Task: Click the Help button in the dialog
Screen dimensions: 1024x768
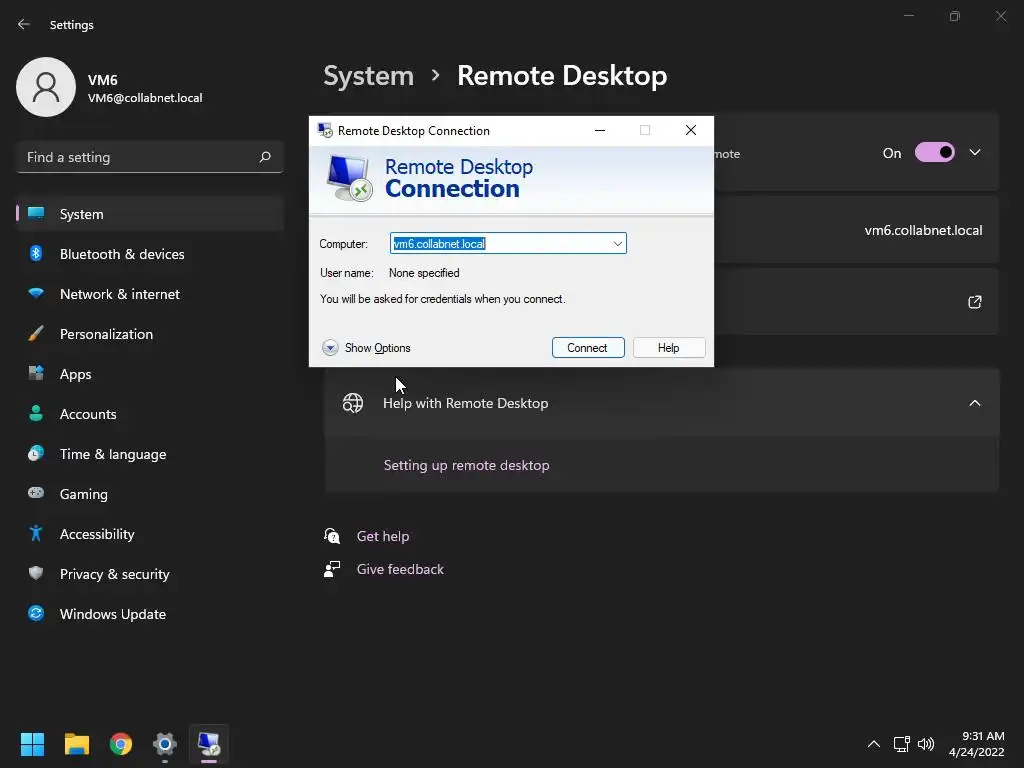Action: tap(669, 347)
